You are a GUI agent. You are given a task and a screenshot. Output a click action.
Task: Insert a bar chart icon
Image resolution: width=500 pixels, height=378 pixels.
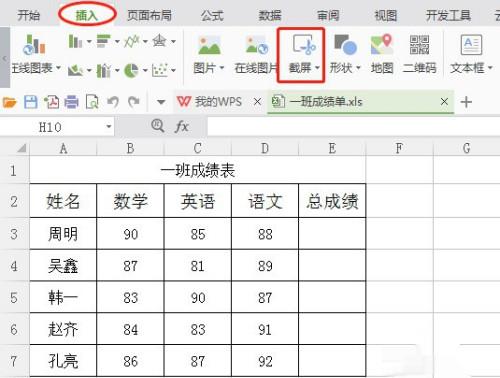tap(103, 41)
